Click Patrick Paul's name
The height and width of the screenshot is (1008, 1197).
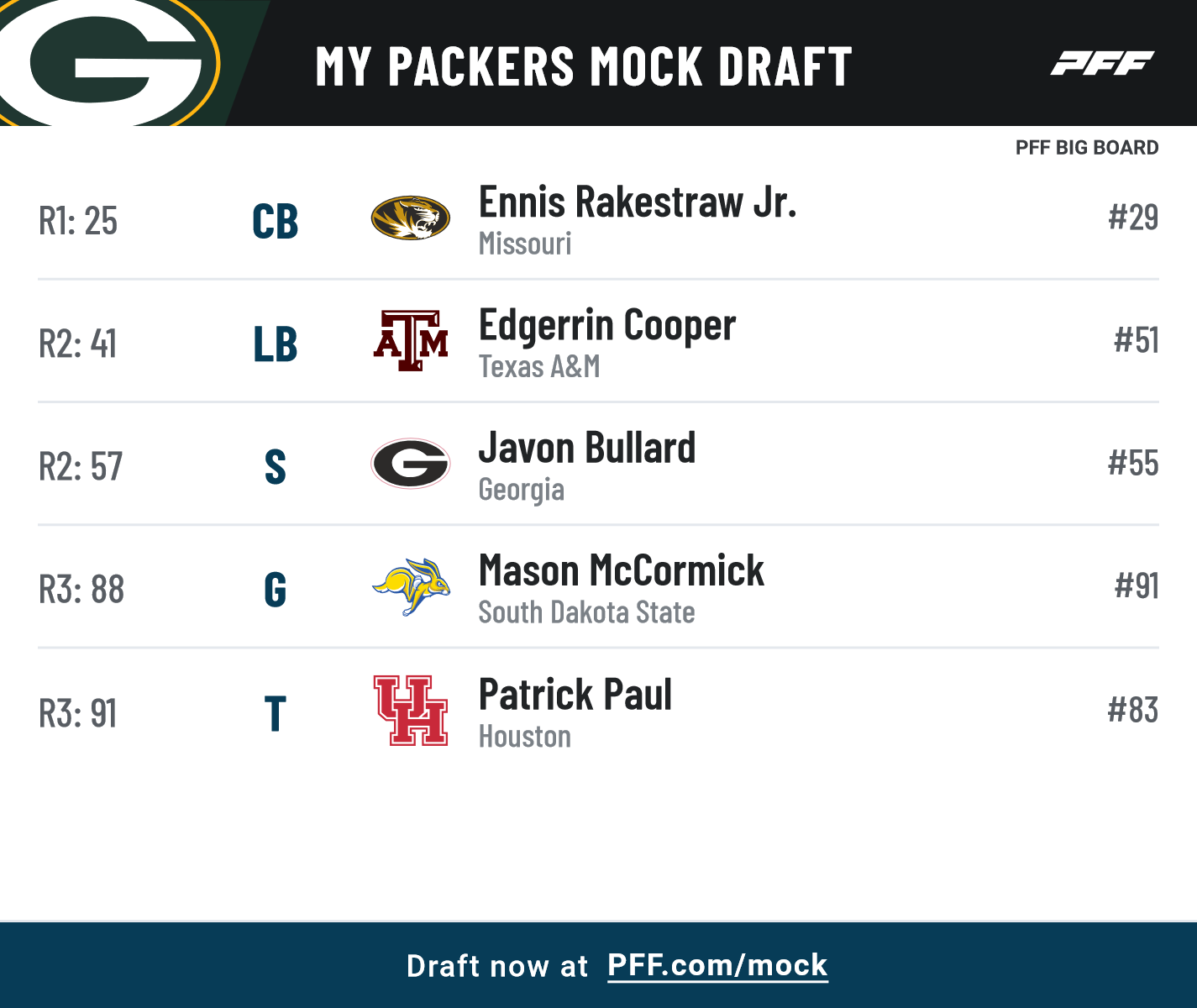[x=575, y=695]
